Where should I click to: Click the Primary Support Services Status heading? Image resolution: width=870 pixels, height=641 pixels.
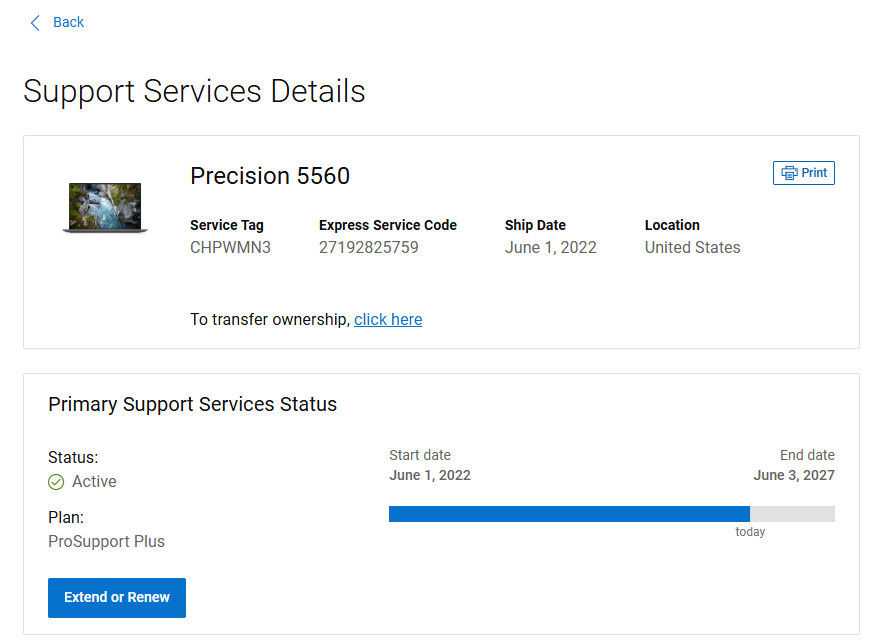point(193,405)
